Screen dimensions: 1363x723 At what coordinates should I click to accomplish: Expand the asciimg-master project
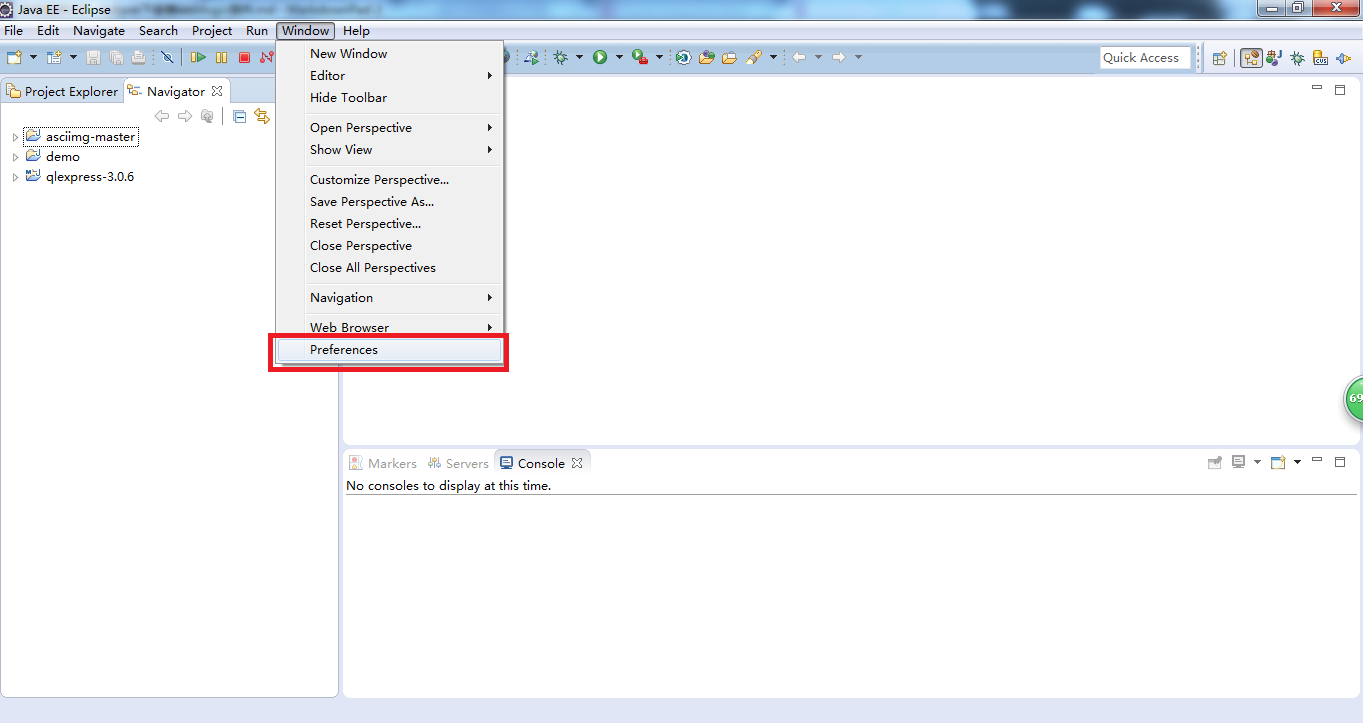[x=16, y=136]
